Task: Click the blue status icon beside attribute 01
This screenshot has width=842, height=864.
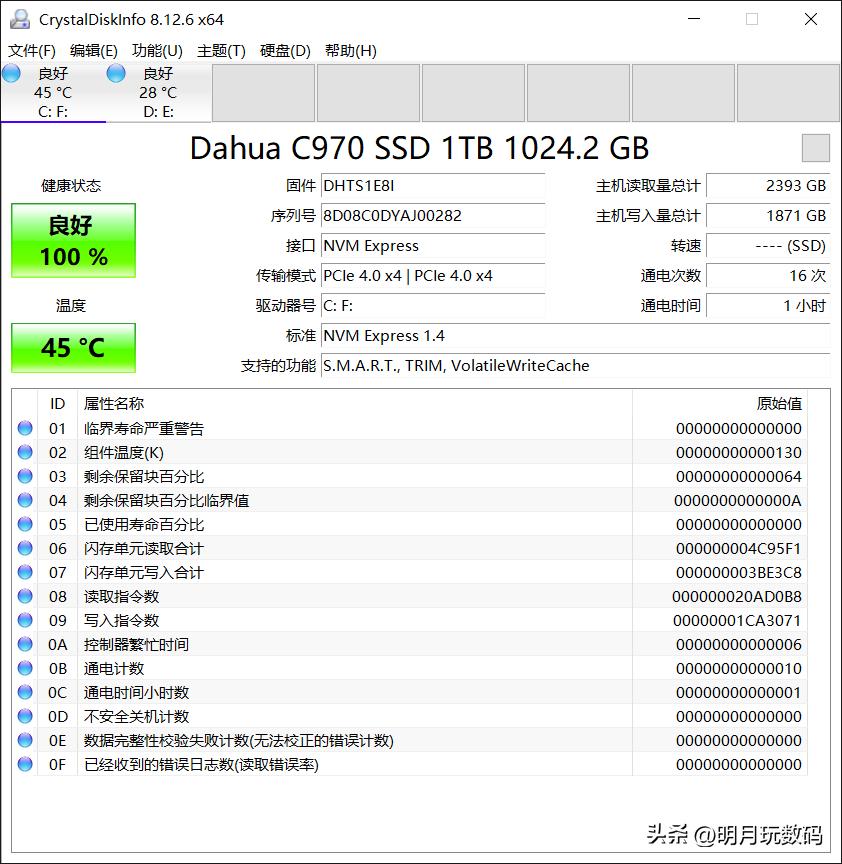Action: (25, 428)
